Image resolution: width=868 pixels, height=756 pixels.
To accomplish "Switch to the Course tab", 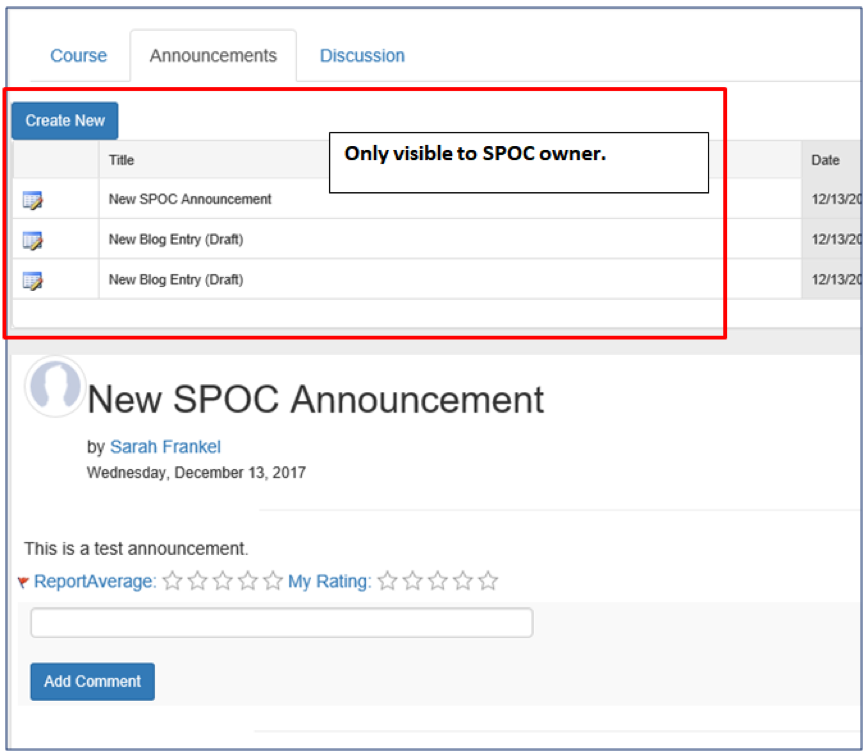I will tap(78, 56).
